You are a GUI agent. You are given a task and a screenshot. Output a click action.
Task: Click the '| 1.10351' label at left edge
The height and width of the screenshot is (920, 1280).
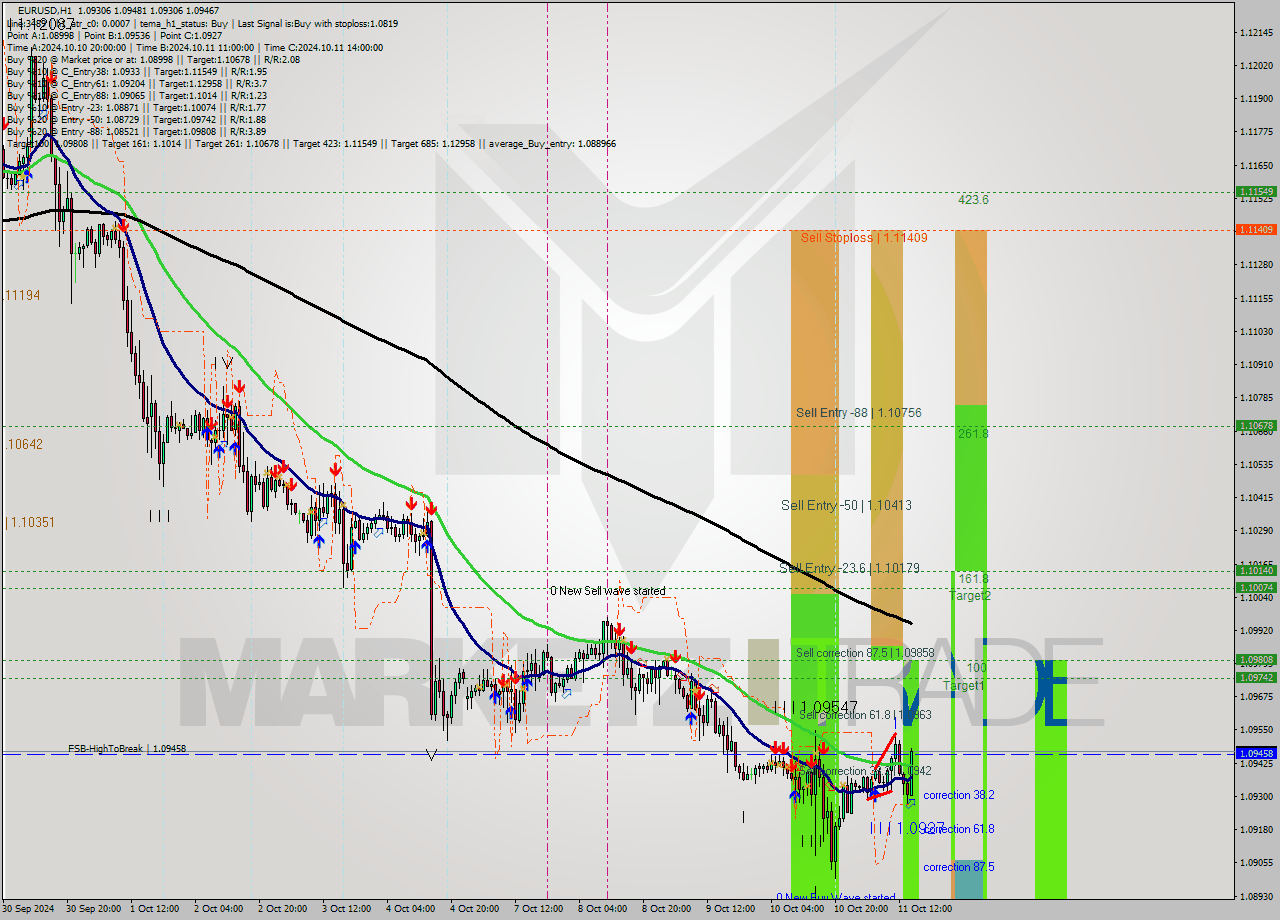pyautogui.click(x=30, y=522)
